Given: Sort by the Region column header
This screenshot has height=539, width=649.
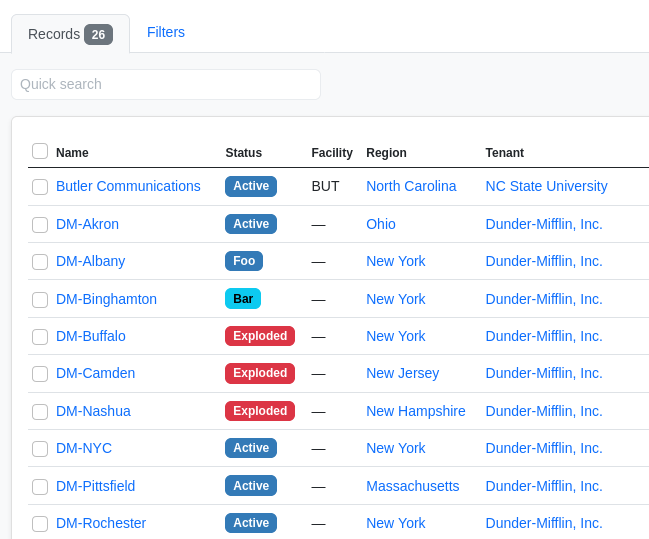Looking at the screenshot, I should [386, 153].
